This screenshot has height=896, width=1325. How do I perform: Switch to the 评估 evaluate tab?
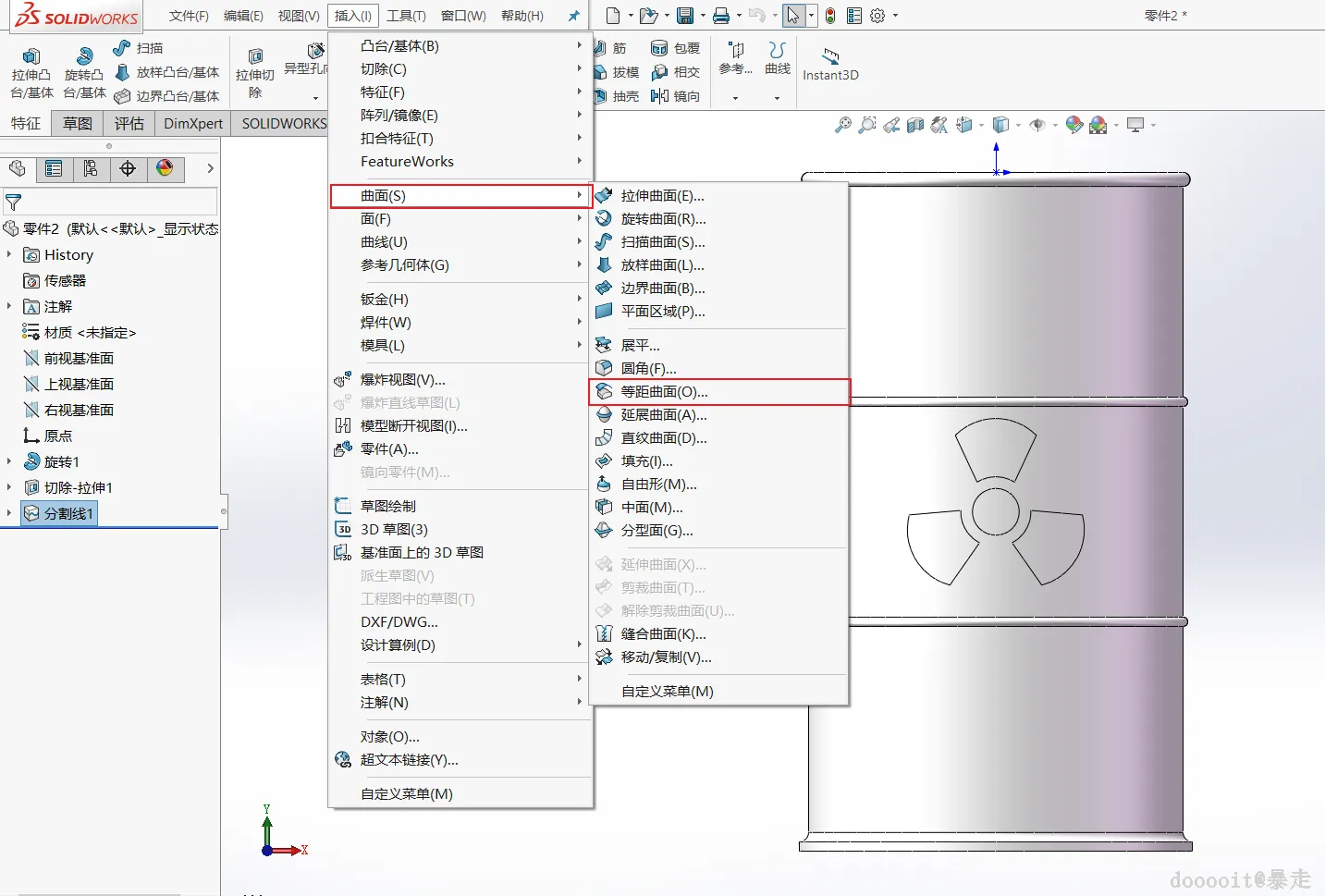129,123
